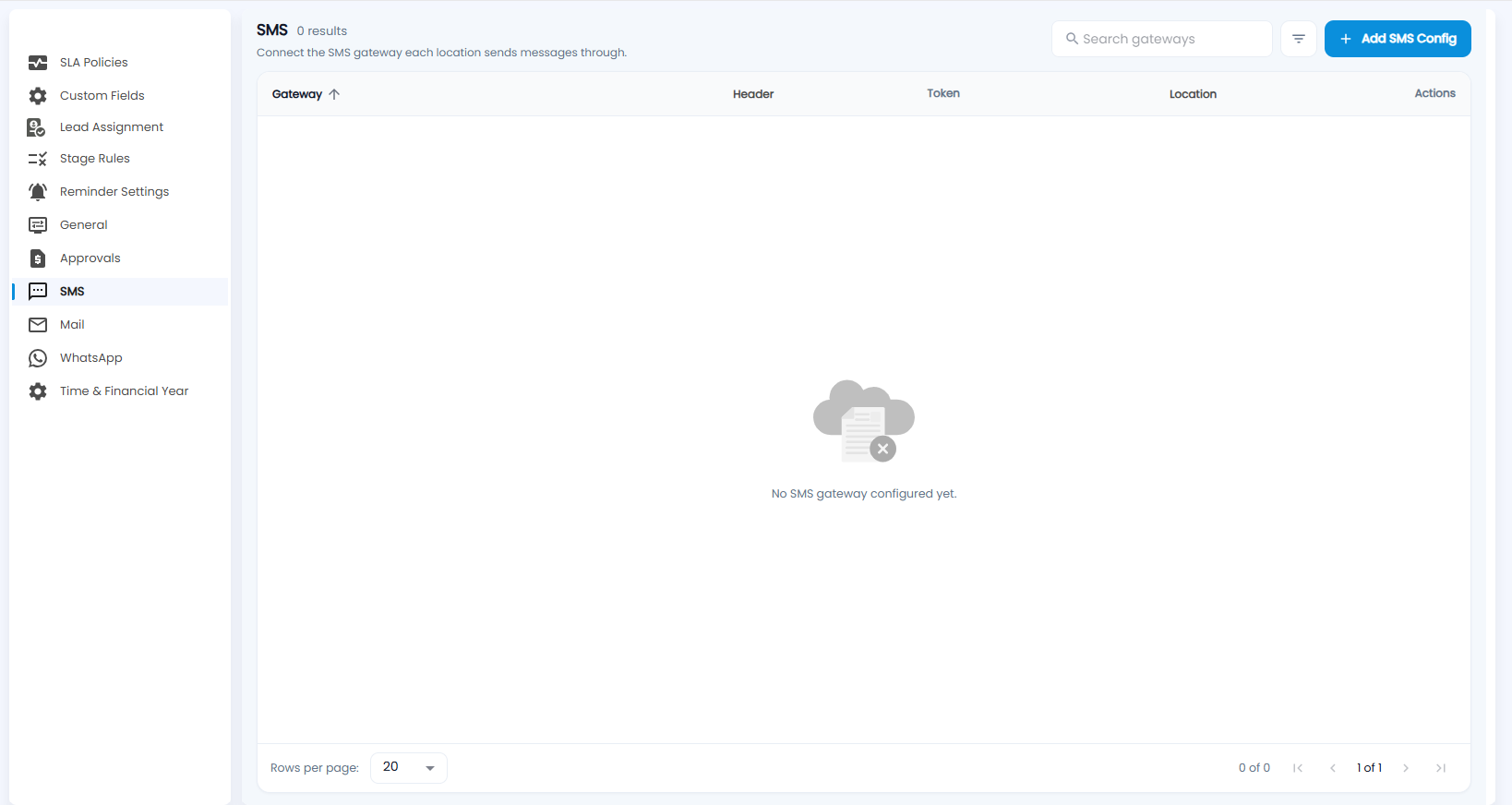Click the Stage Rules icon
The height and width of the screenshot is (805, 1512).
tap(38, 159)
